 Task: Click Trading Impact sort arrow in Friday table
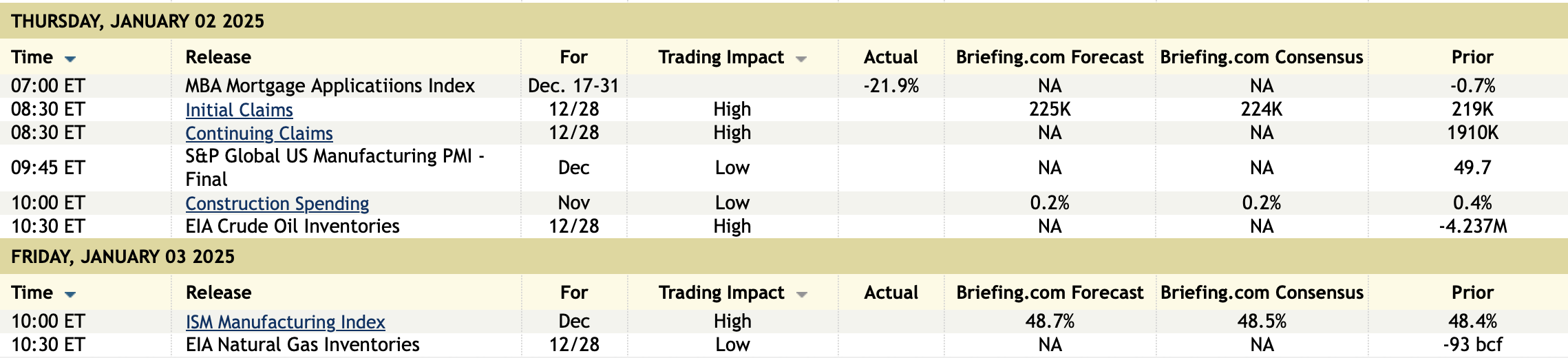[801, 294]
